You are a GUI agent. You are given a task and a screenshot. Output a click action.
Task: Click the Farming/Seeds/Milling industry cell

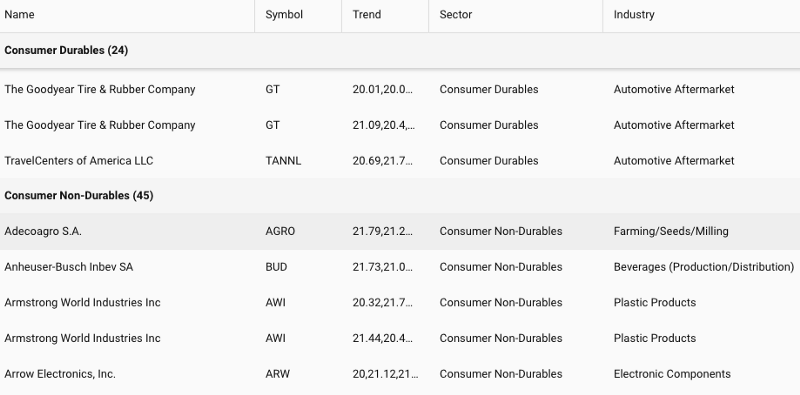coord(671,231)
